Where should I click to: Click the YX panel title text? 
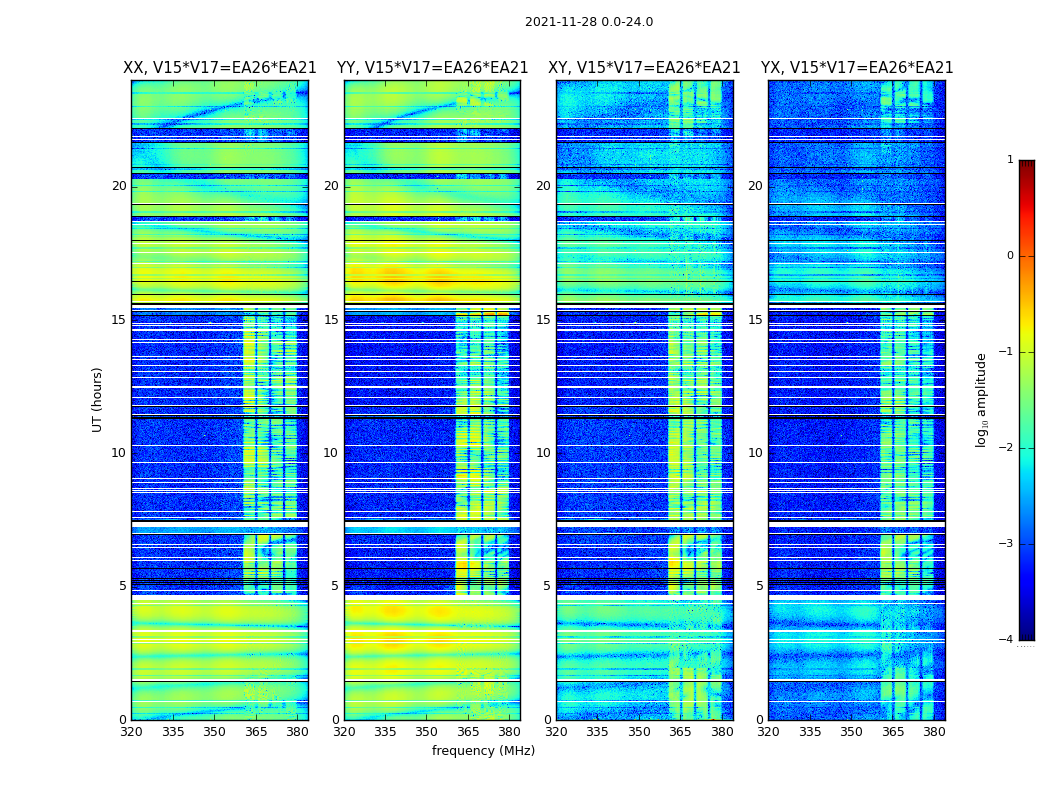pos(857,68)
